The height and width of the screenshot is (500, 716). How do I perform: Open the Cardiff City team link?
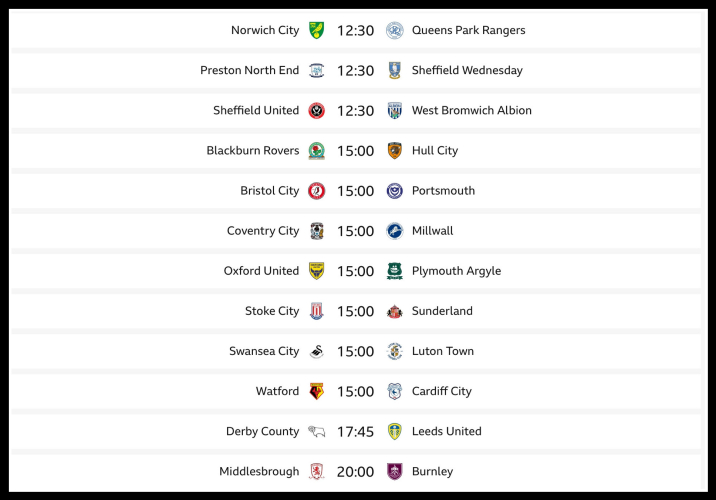click(x=441, y=391)
